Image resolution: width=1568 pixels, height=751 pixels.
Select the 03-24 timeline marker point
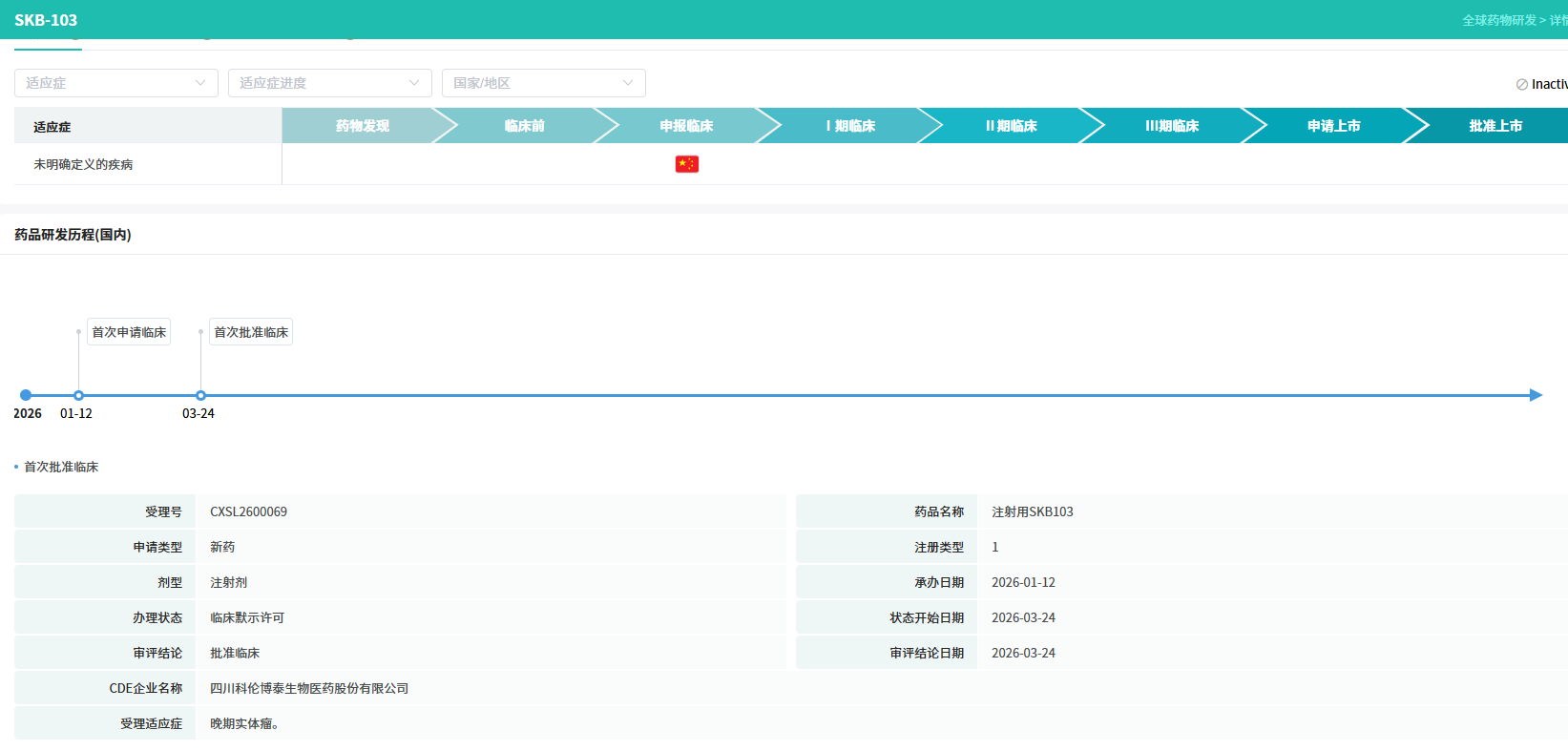[x=200, y=395]
